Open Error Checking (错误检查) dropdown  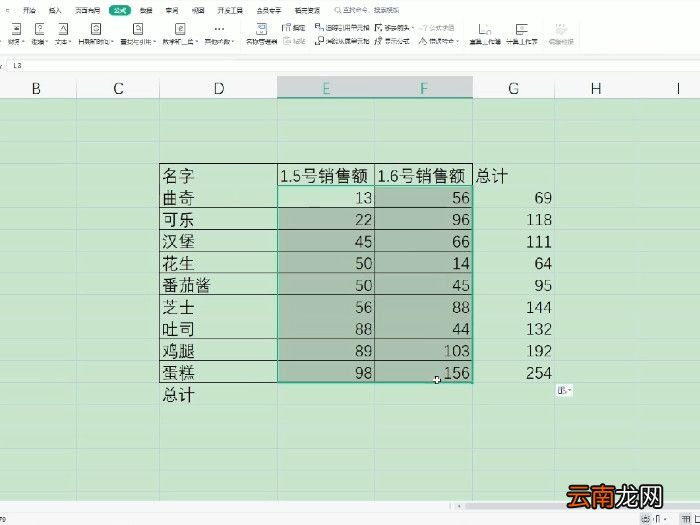pyautogui.click(x=438, y=41)
